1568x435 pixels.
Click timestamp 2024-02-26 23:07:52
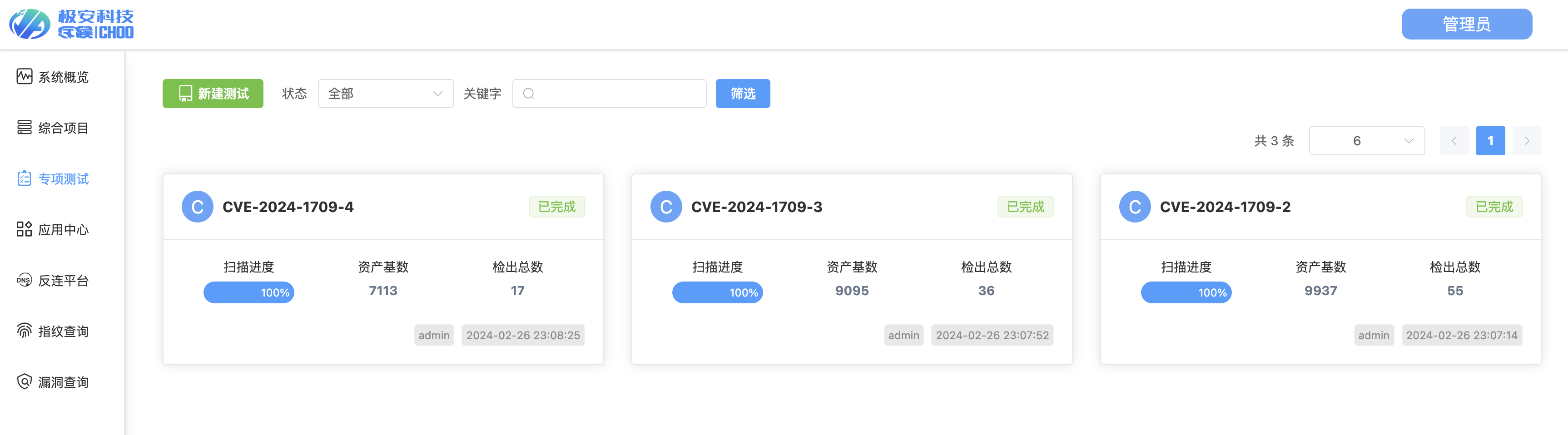pyautogui.click(x=992, y=335)
